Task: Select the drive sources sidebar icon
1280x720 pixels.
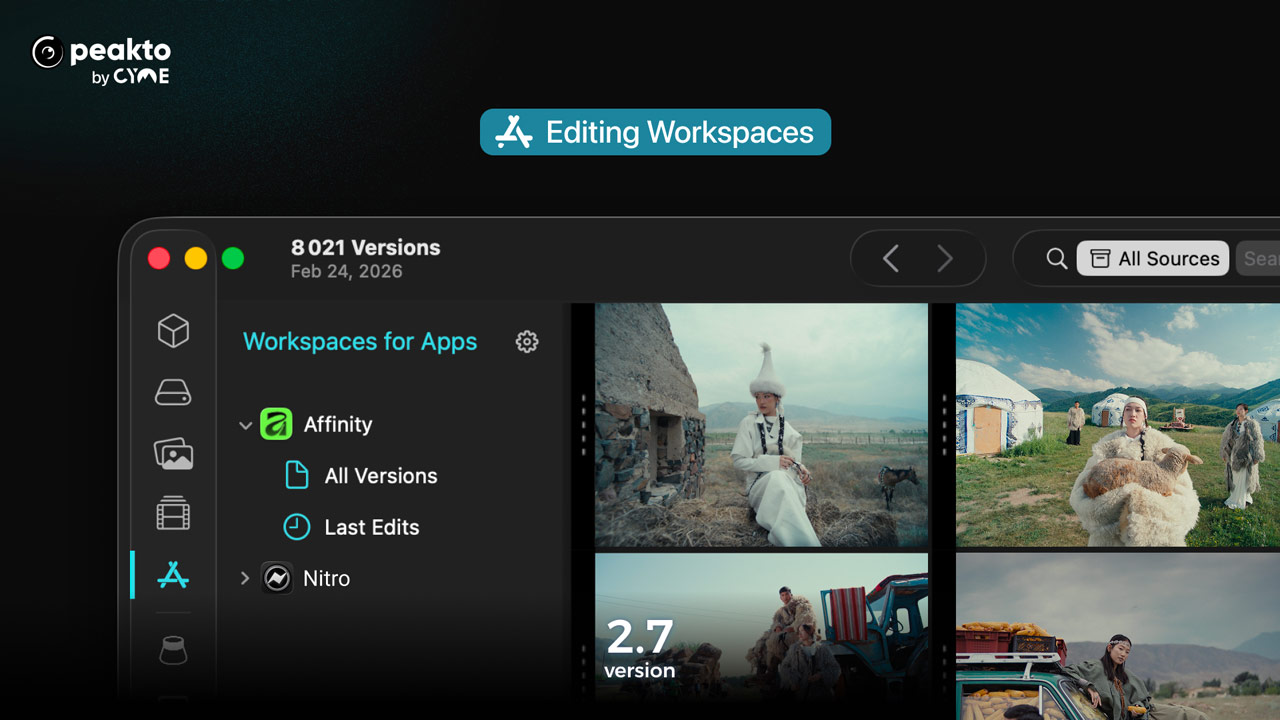Action: [x=173, y=393]
